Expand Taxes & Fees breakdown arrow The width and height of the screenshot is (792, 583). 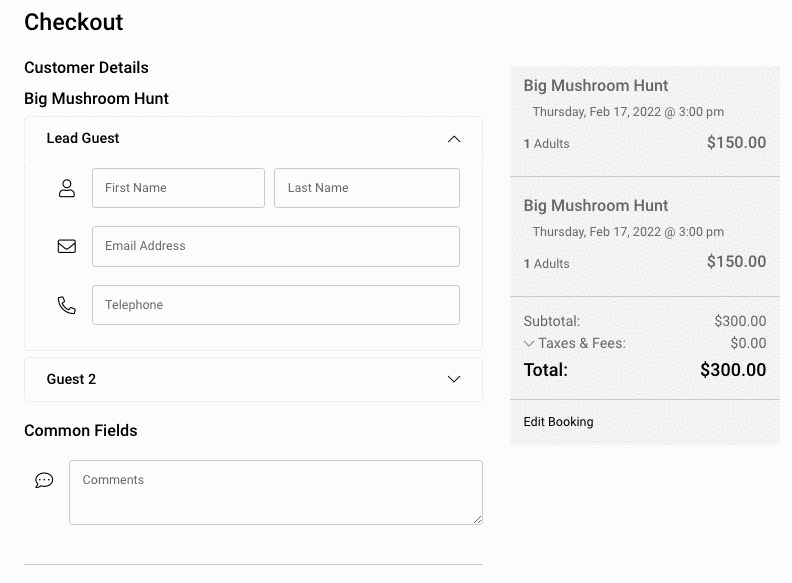pos(529,344)
